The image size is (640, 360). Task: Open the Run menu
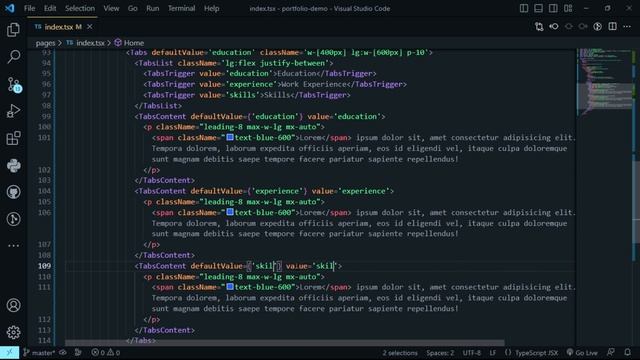153,8
